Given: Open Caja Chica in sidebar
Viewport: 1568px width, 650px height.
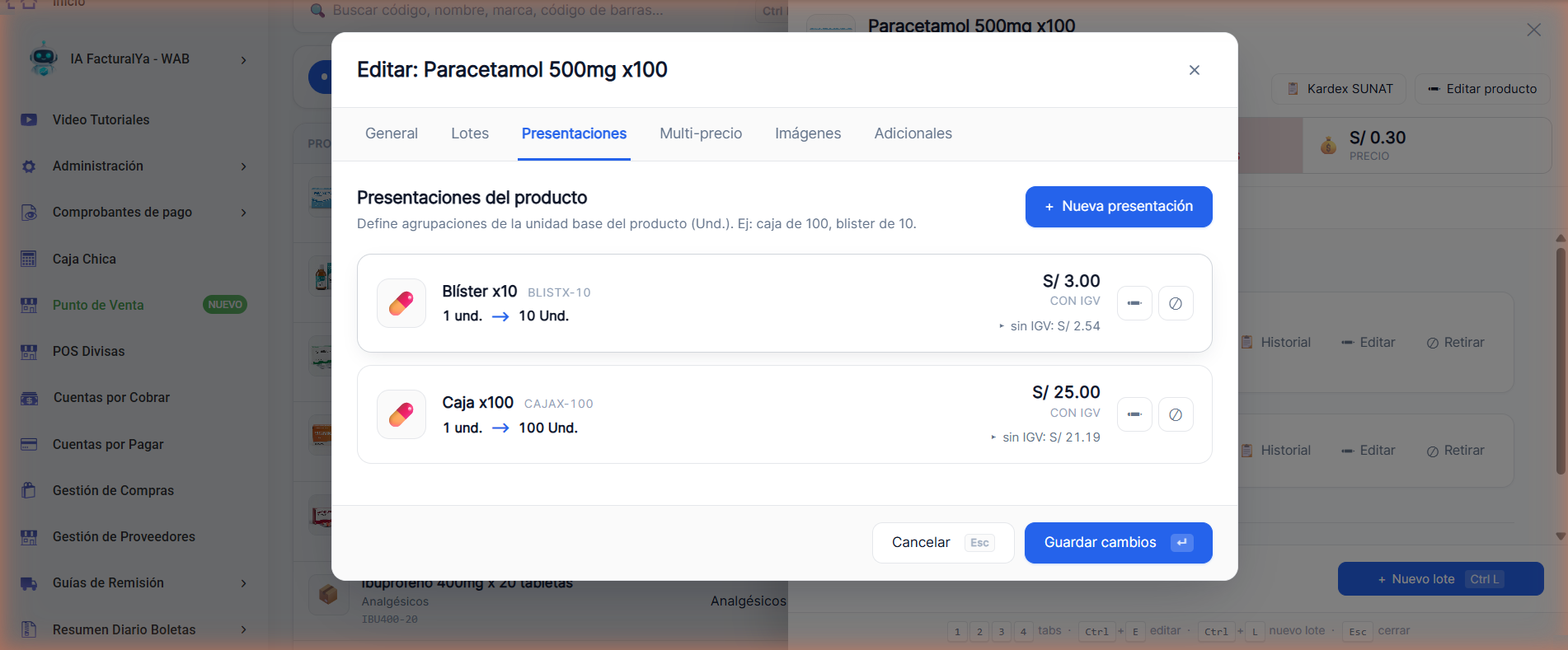Looking at the screenshot, I should pyautogui.click(x=84, y=259).
